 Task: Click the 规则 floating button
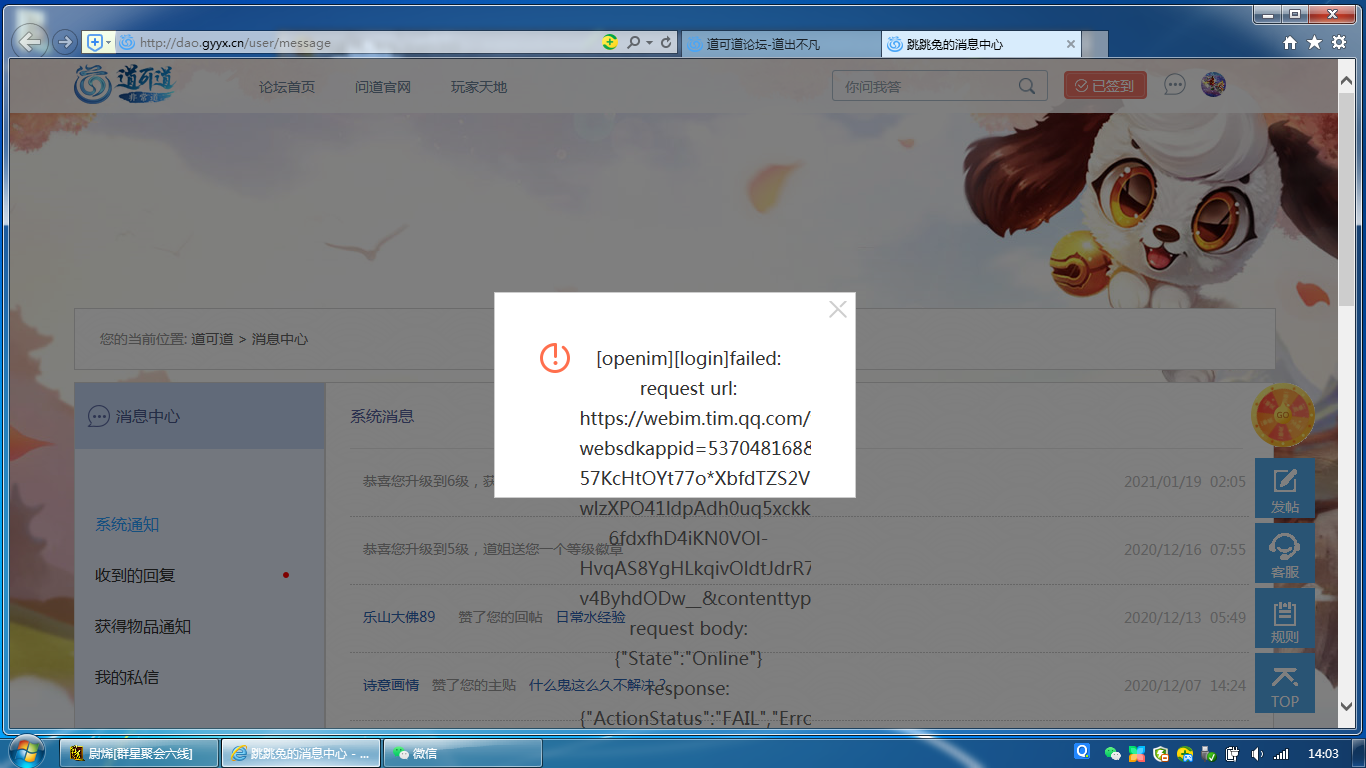pyautogui.click(x=1285, y=618)
